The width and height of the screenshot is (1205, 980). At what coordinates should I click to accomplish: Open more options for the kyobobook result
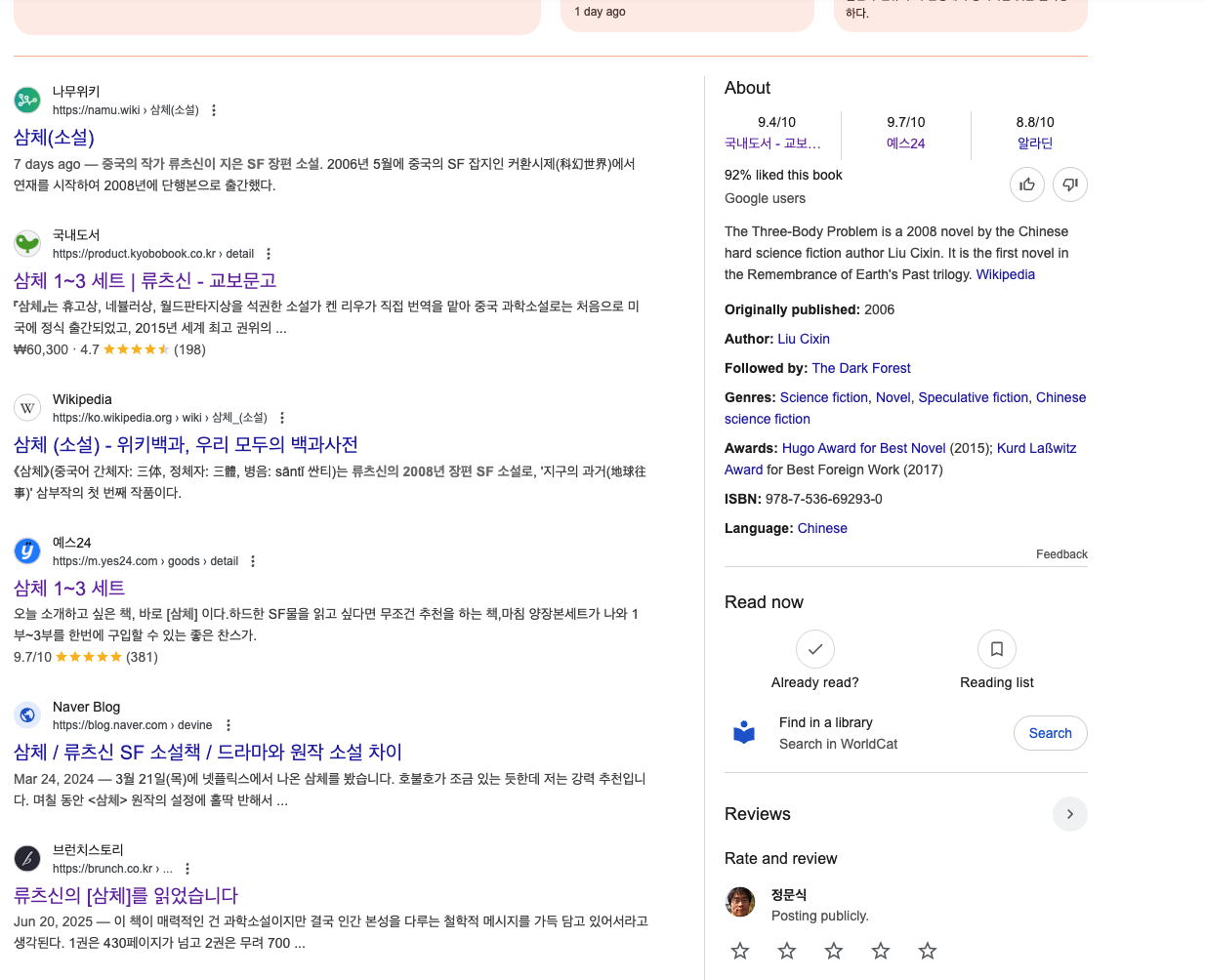tap(269, 254)
